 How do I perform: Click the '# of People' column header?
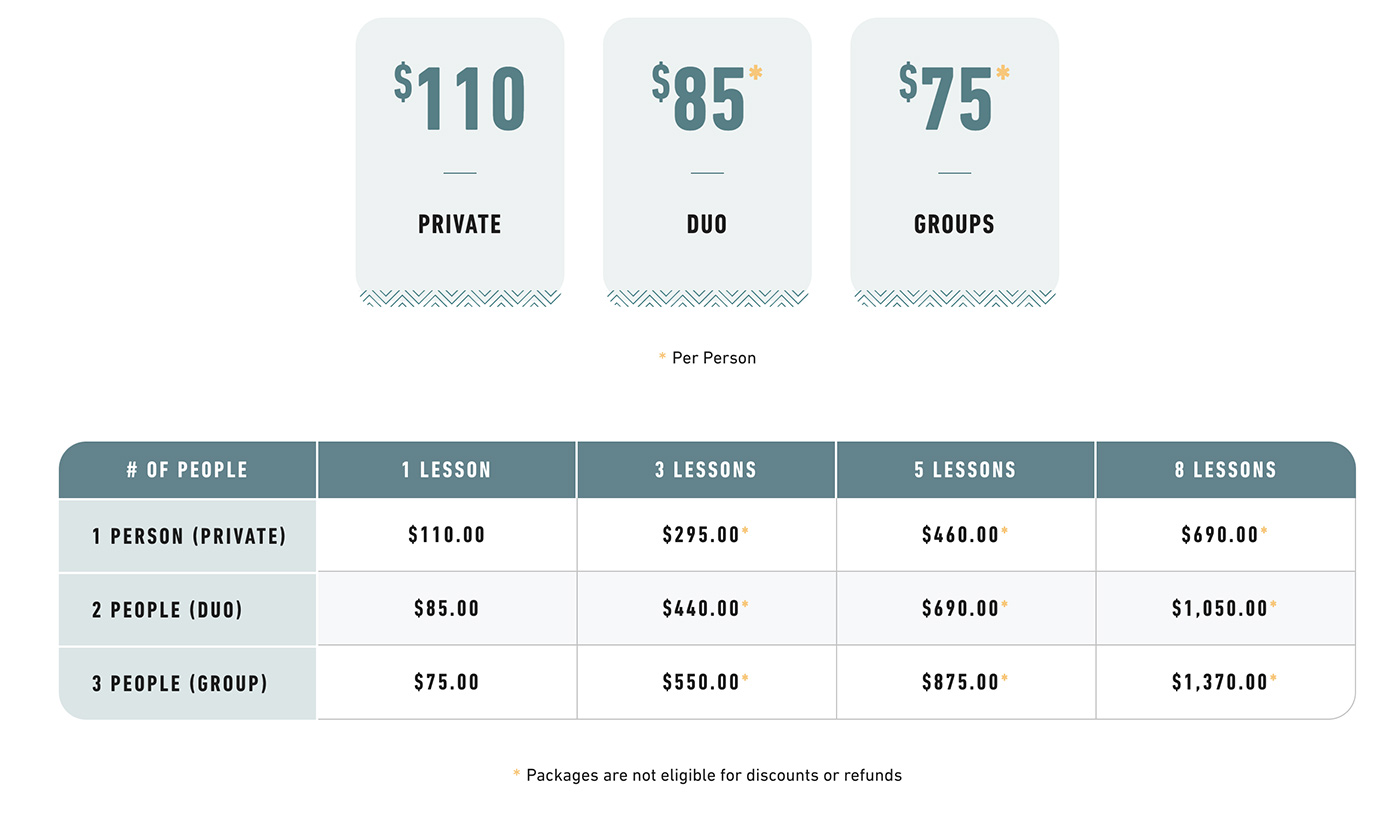click(187, 470)
